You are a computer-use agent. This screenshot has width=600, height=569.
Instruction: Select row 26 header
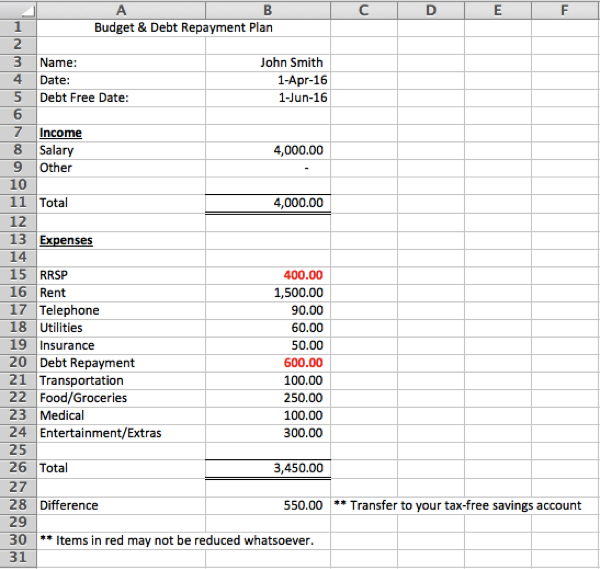pyautogui.click(x=18, y=467)
